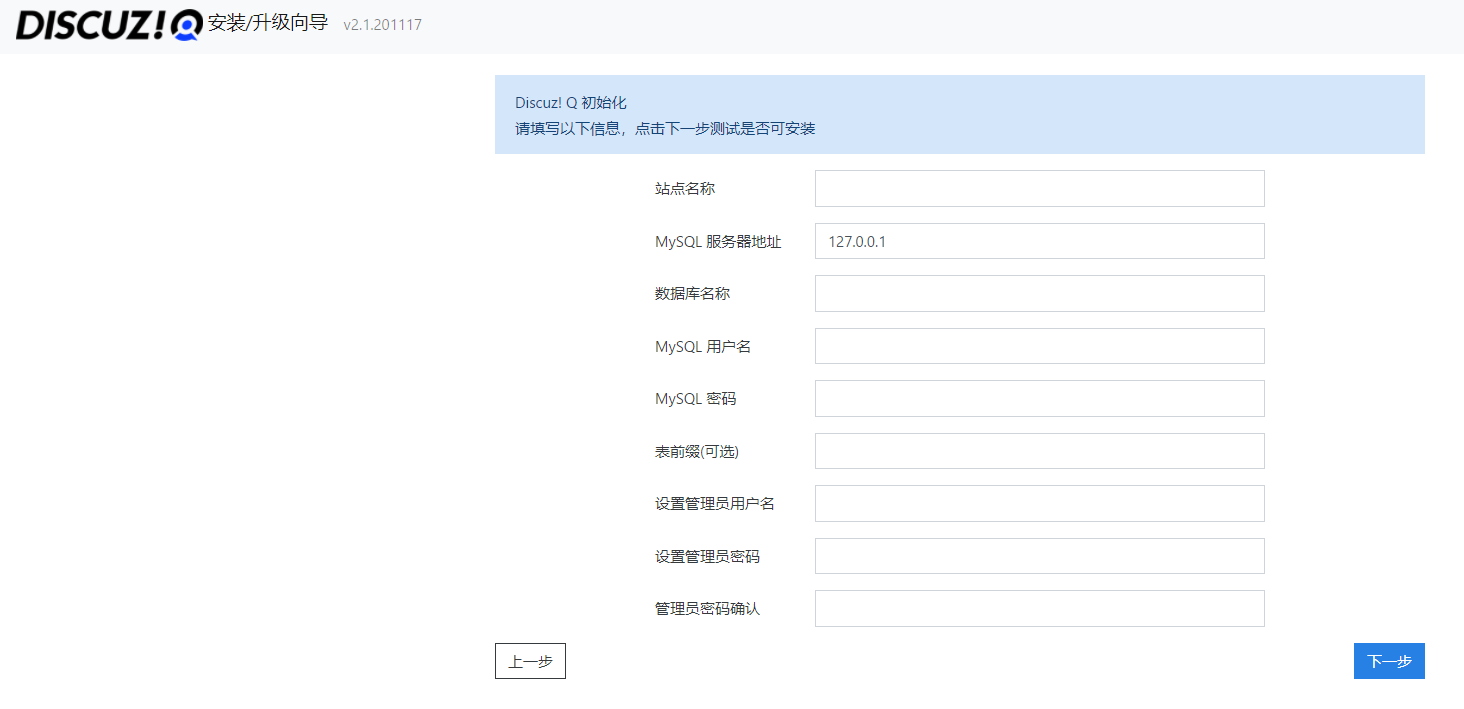Click the Discuz! Q 初始化 banner heading
Viewport: 1464px width, 709px height.
(570, 103)
